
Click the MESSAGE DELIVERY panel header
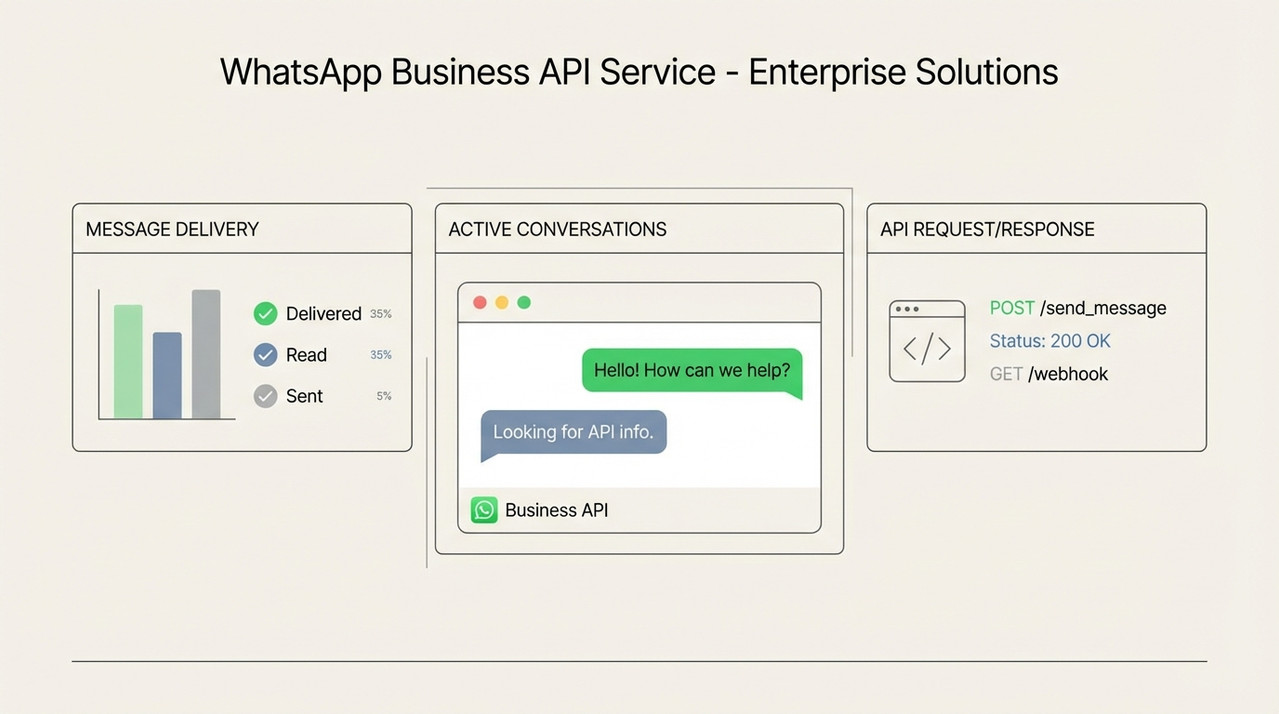pyautogui.click(x=242, y=229)
